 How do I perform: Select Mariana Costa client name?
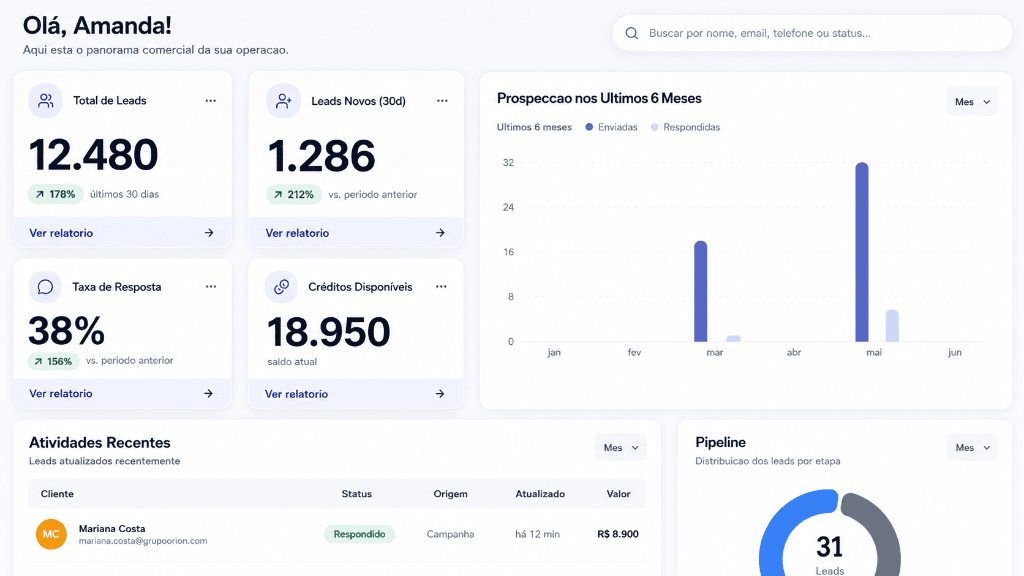pyautogui.click(x=112, y=529)
